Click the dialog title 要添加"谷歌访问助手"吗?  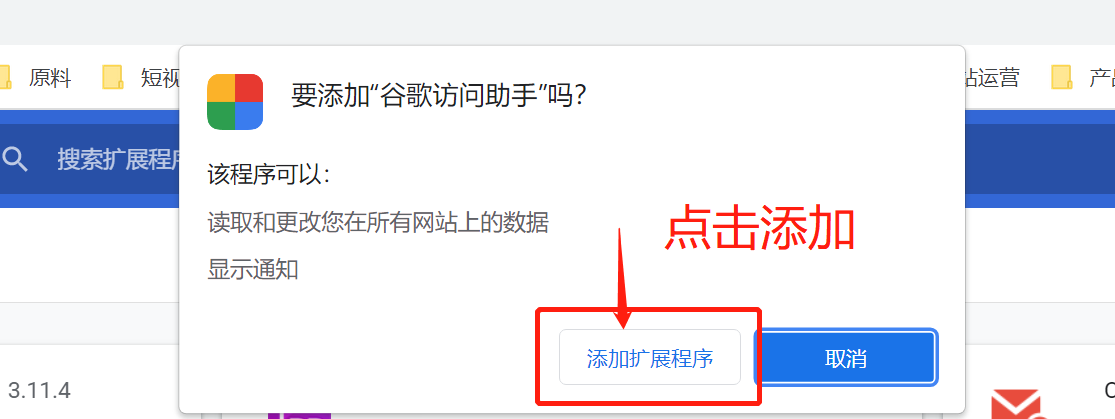pos(439,95)
